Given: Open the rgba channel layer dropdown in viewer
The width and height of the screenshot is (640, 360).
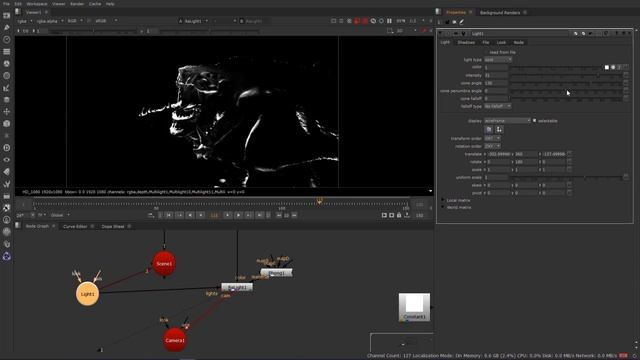Looking at the screenshot, I should (25, 21).
